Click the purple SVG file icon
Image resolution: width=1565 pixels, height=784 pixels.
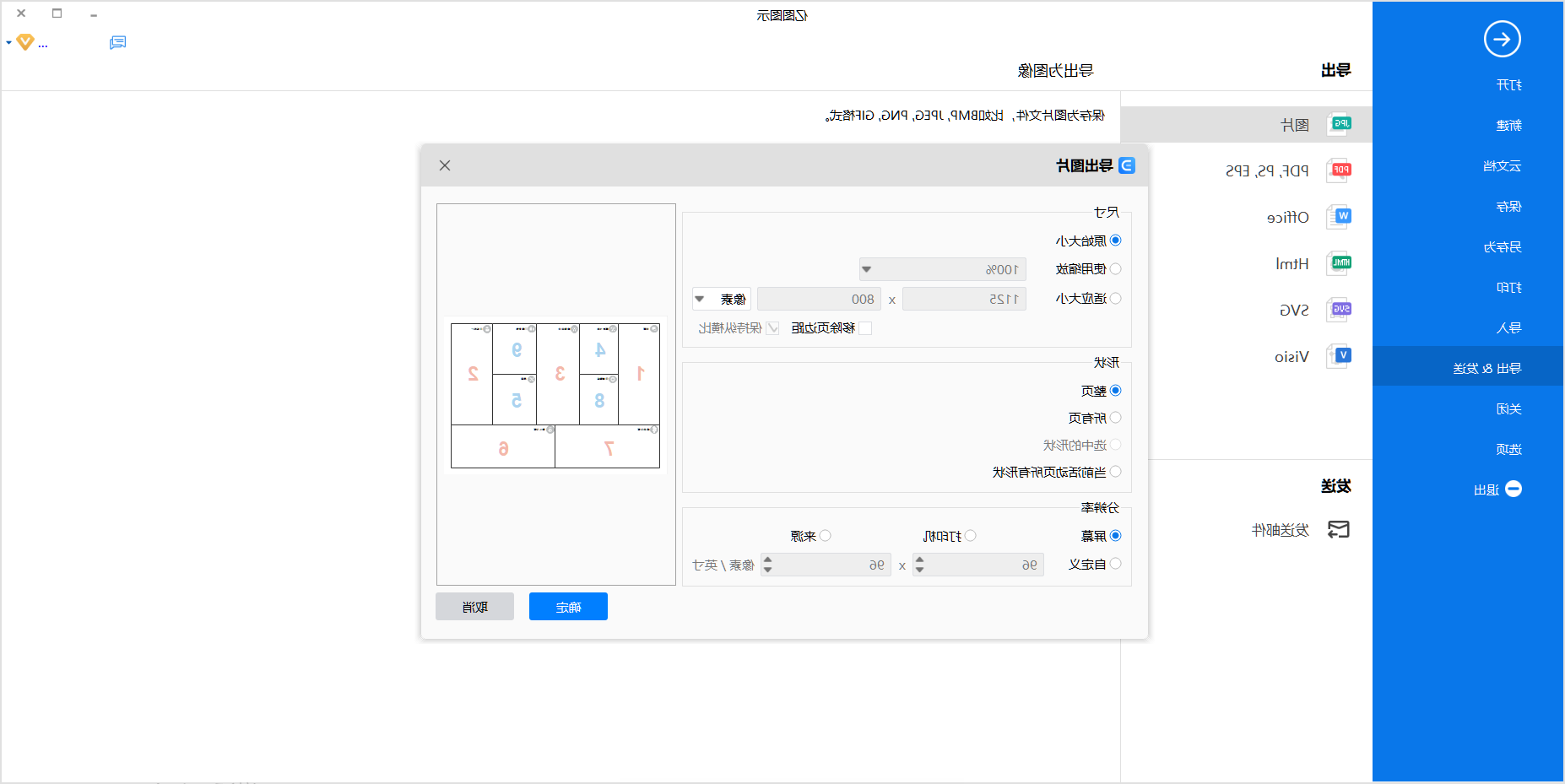coord(1340,310)
